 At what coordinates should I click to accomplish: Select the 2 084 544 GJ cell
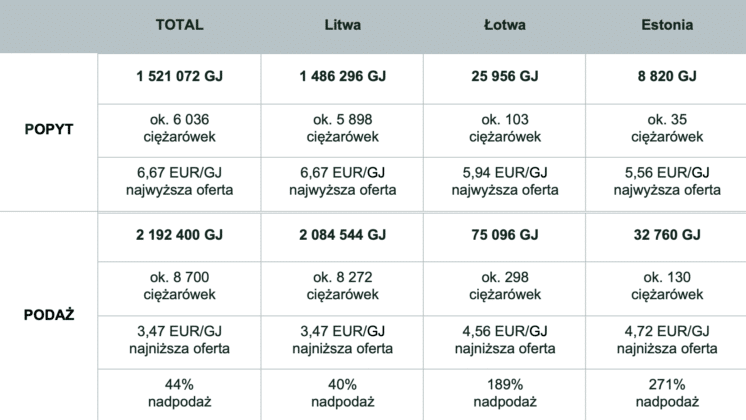pos(343,237)
